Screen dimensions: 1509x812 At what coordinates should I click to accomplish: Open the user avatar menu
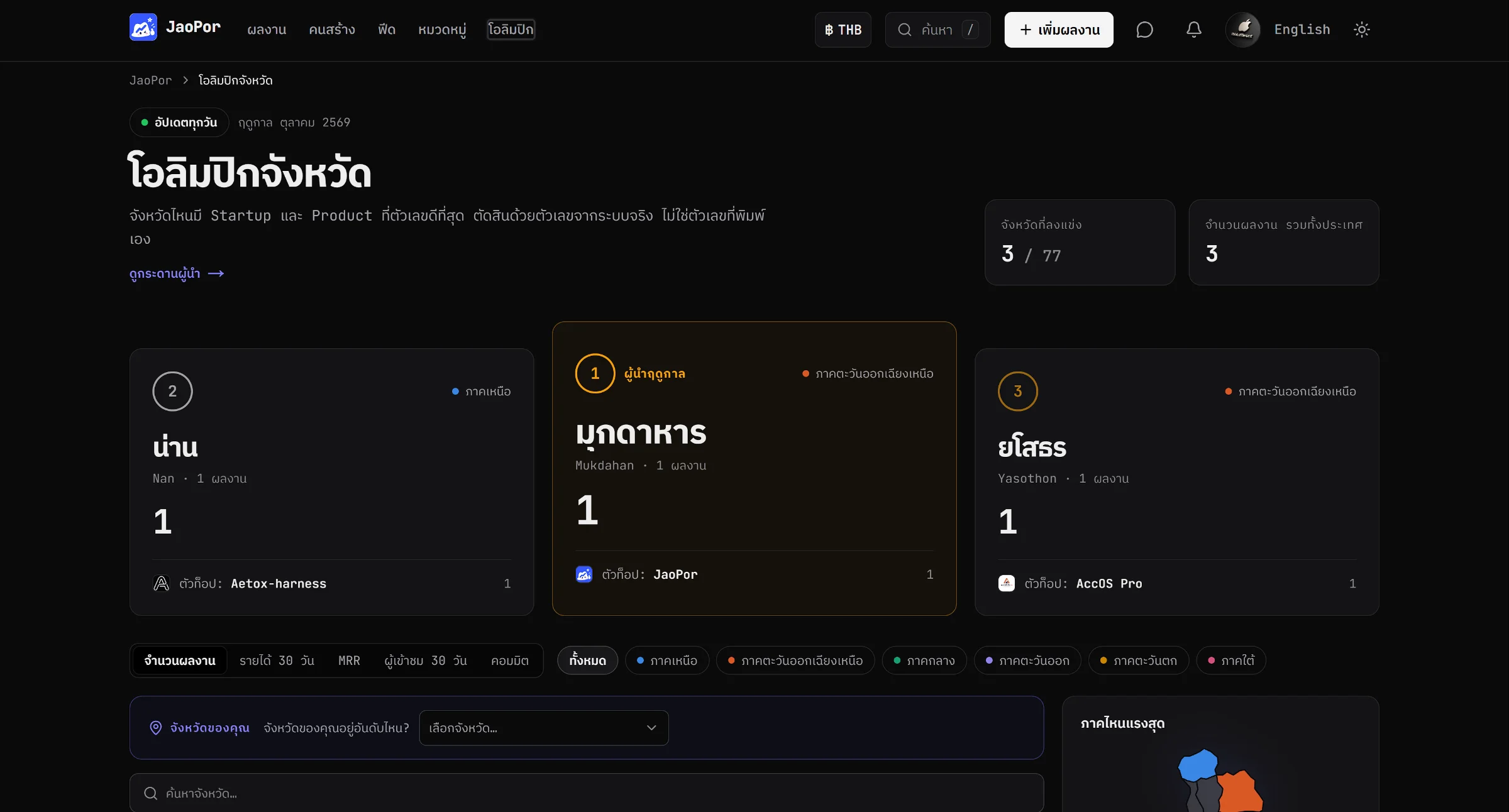pos(1243,30)
